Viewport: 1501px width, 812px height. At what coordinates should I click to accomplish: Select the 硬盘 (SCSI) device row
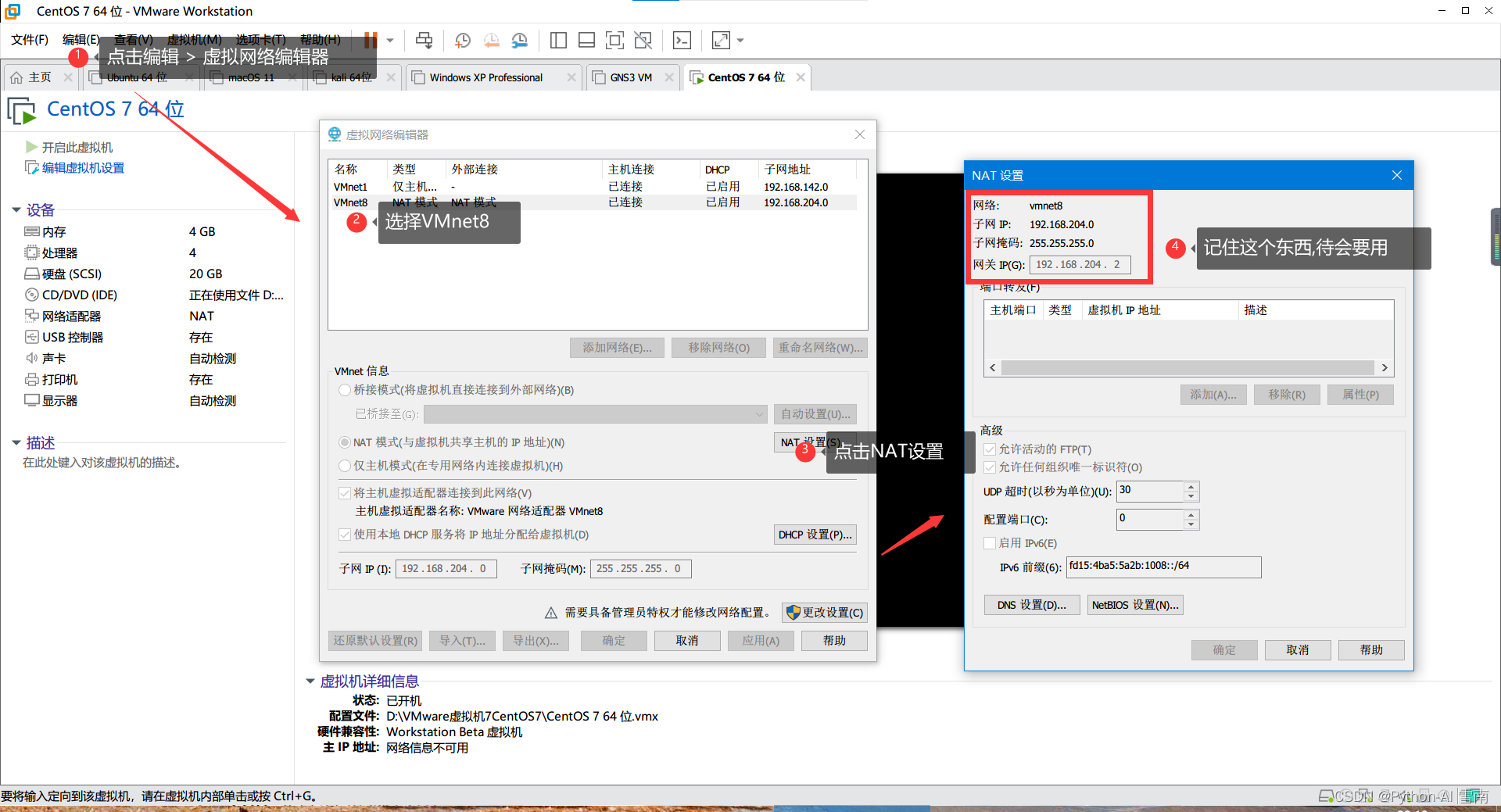152,274
